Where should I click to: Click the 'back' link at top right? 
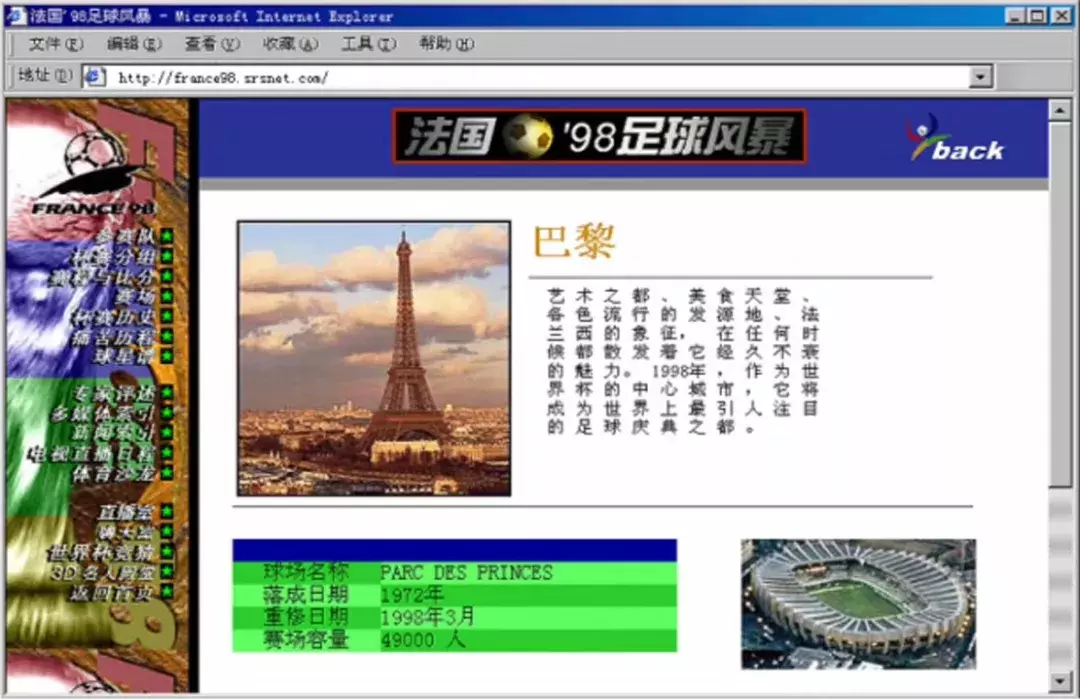click(x=965, y=149)
